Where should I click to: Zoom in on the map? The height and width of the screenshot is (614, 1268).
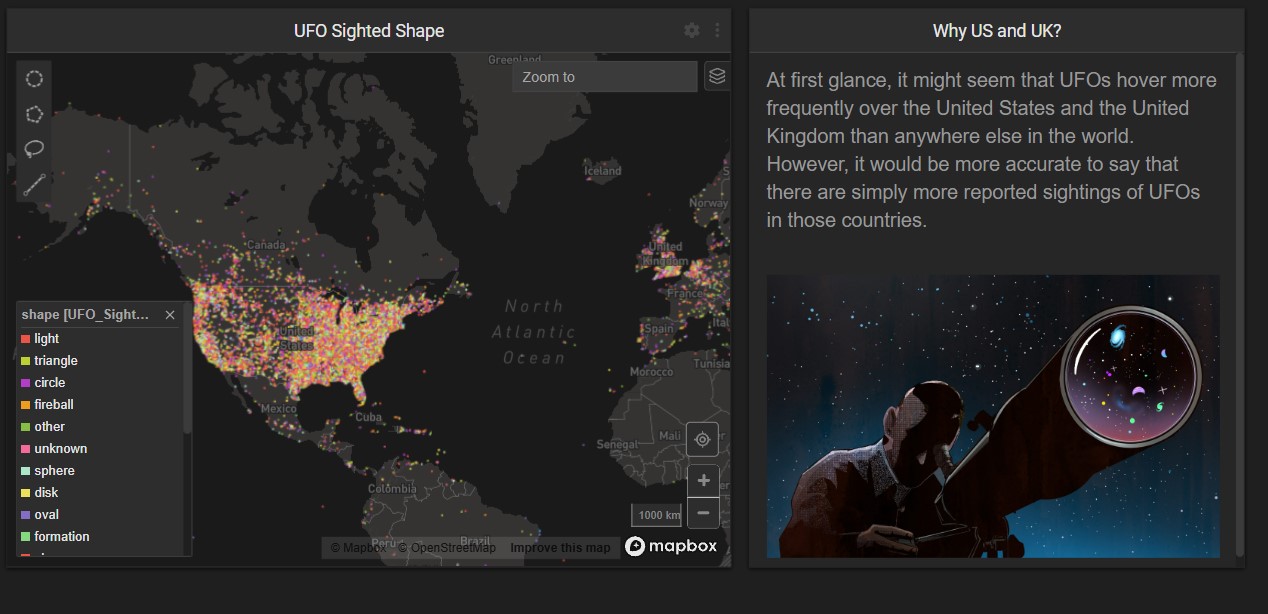(703, 481)
